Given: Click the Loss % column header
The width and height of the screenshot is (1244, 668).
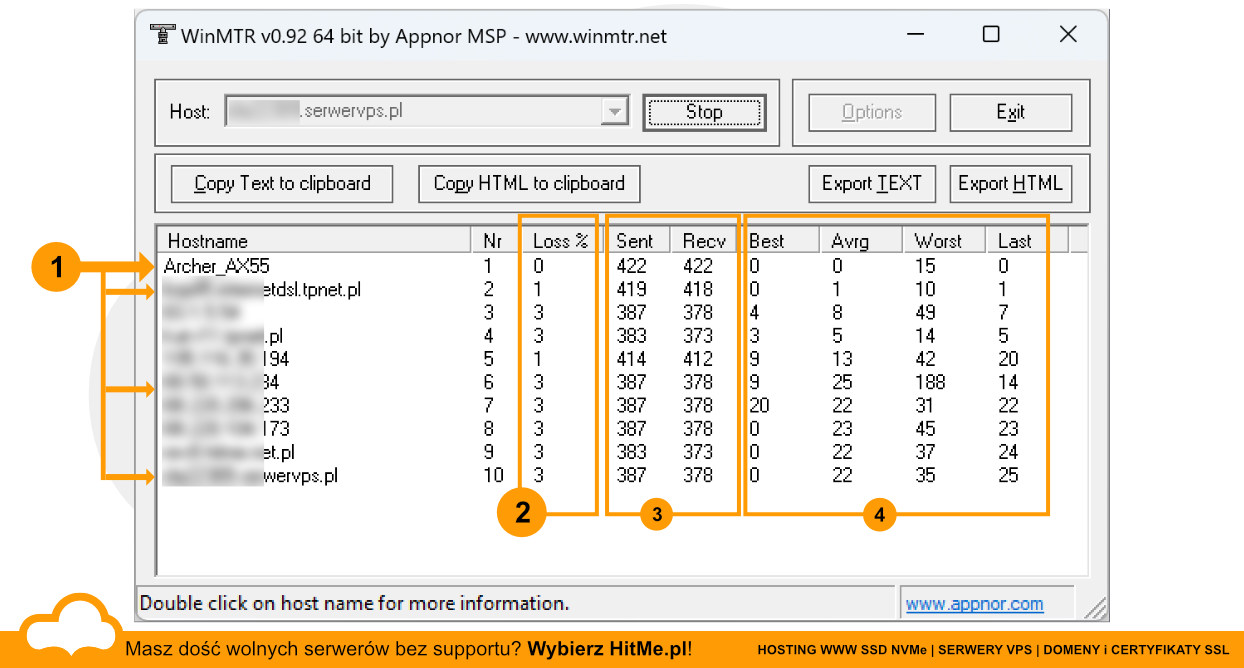Looking at the screenshot, I should [x=560, y=241].
